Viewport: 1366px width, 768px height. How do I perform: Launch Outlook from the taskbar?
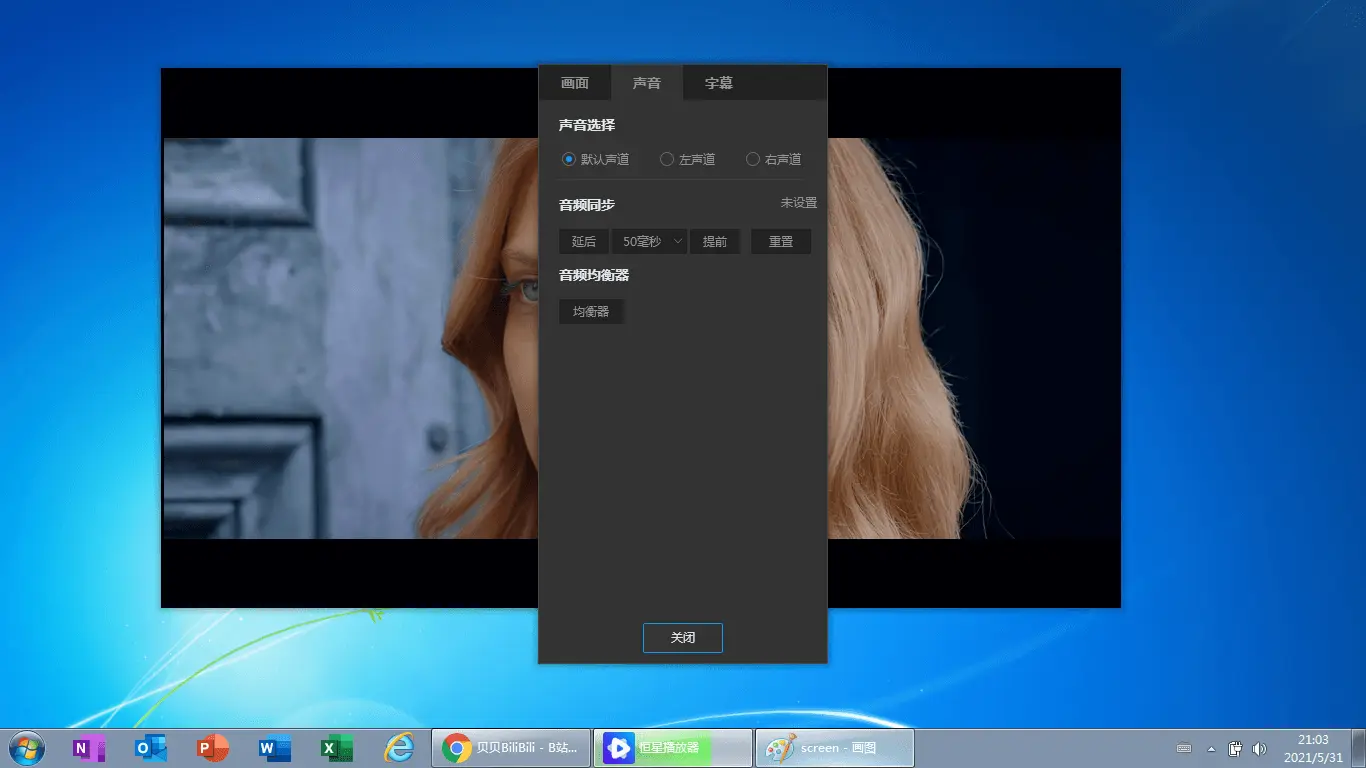click(x=151, y=748)
